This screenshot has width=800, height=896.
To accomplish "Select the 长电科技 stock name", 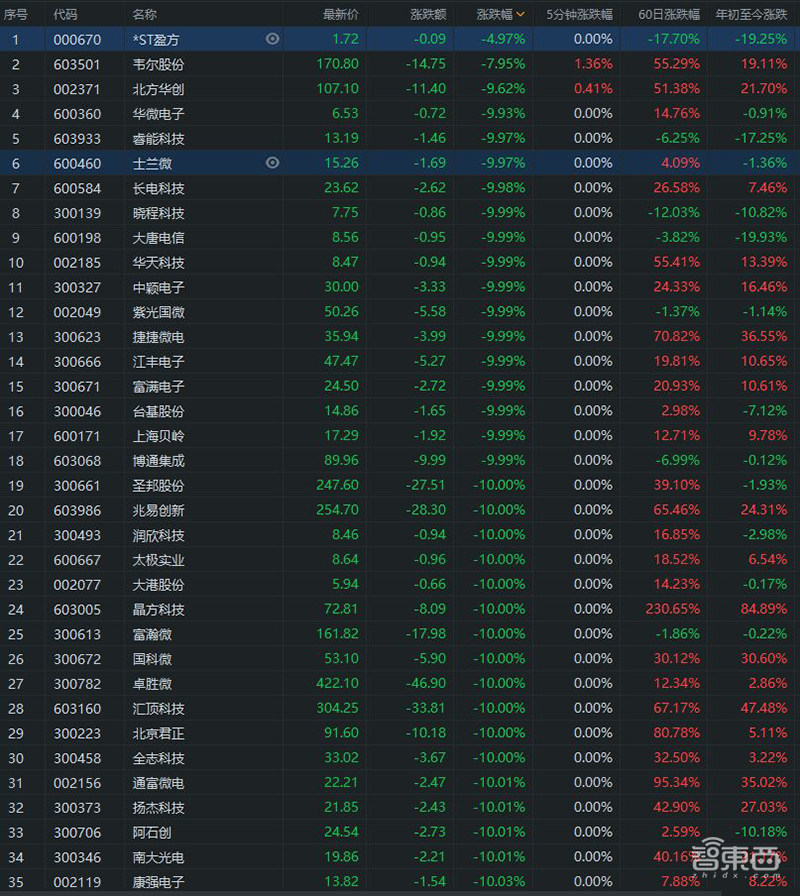I will point(158,188).
